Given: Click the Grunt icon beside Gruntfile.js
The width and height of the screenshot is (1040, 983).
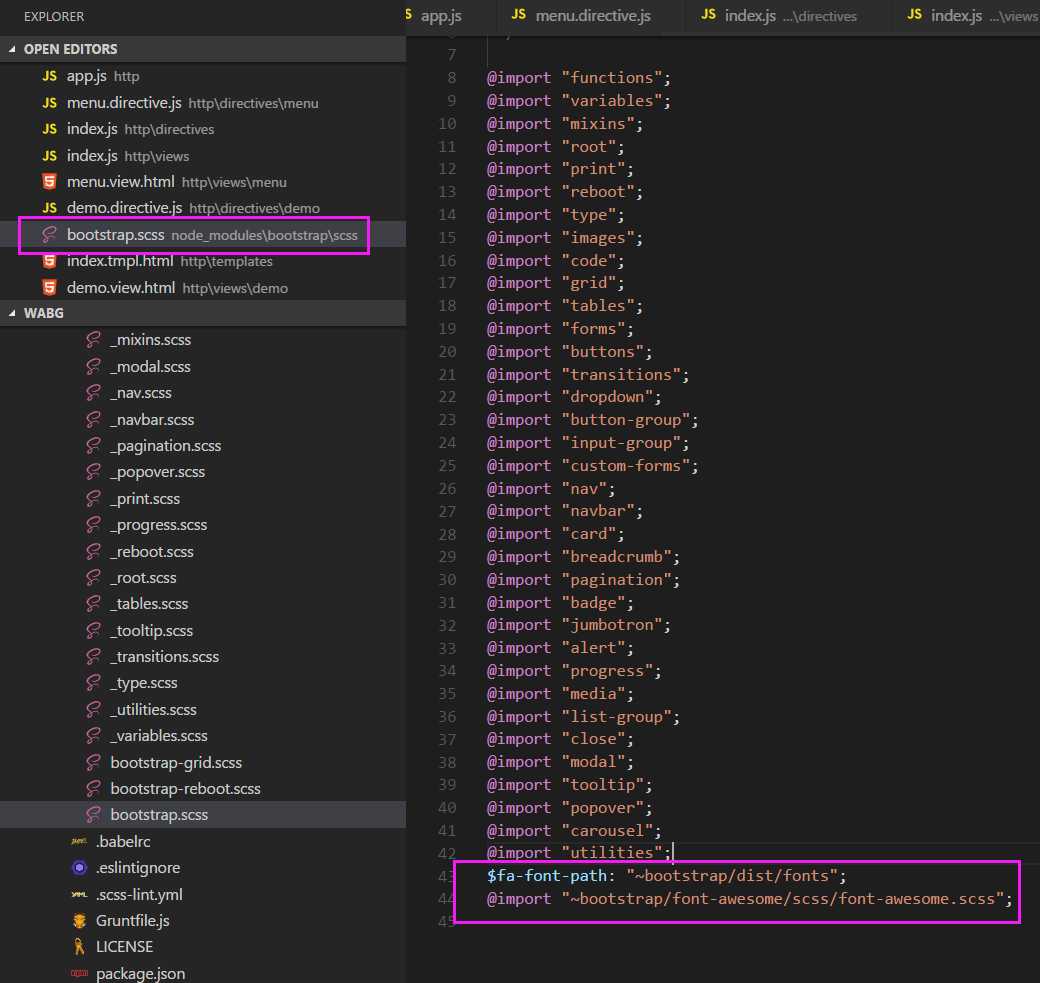Looking at the screenshot, I should pos(79,921).
